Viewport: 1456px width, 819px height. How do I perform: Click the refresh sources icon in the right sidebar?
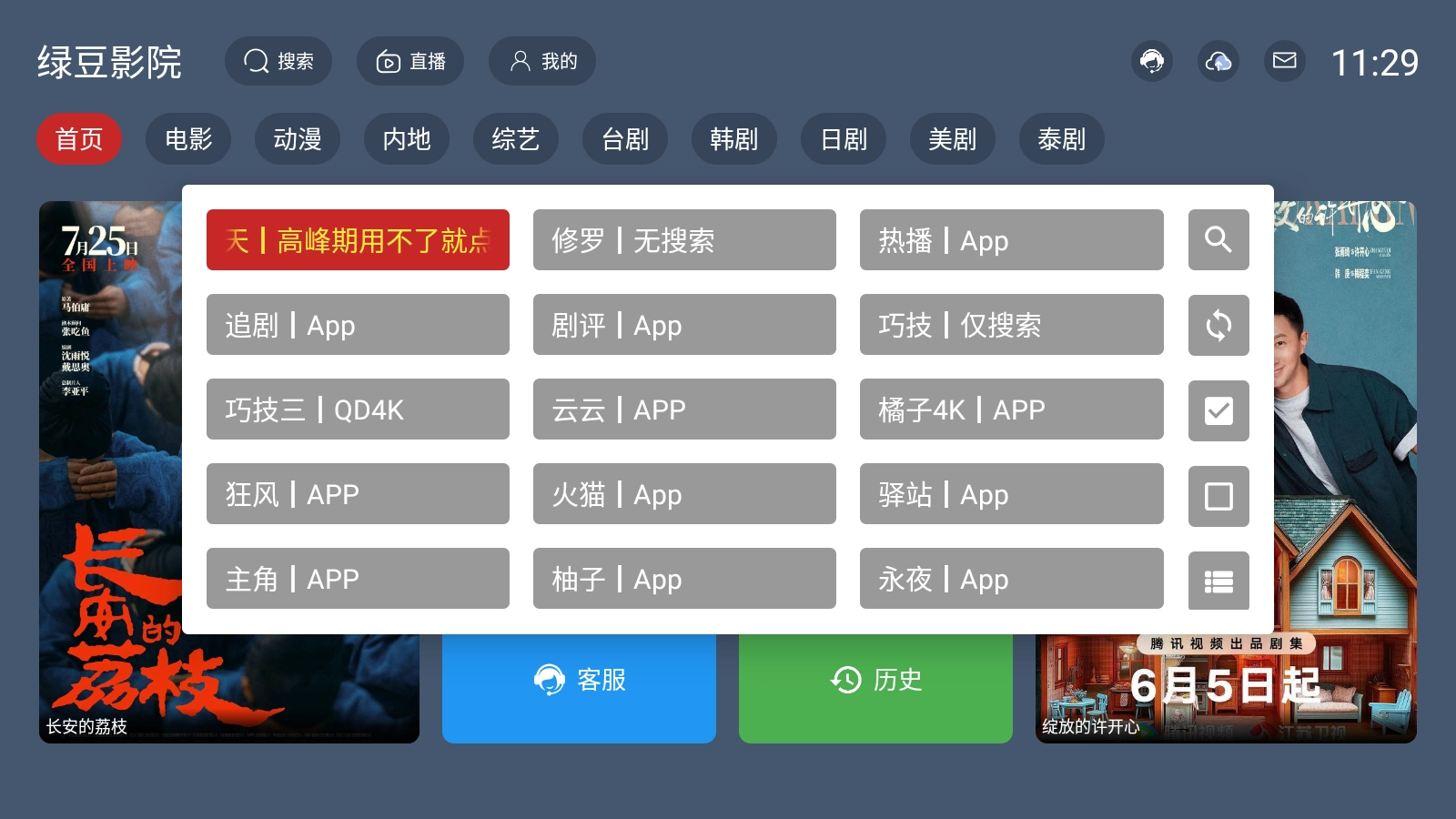pyautogui.click(x=1218, y=325)
